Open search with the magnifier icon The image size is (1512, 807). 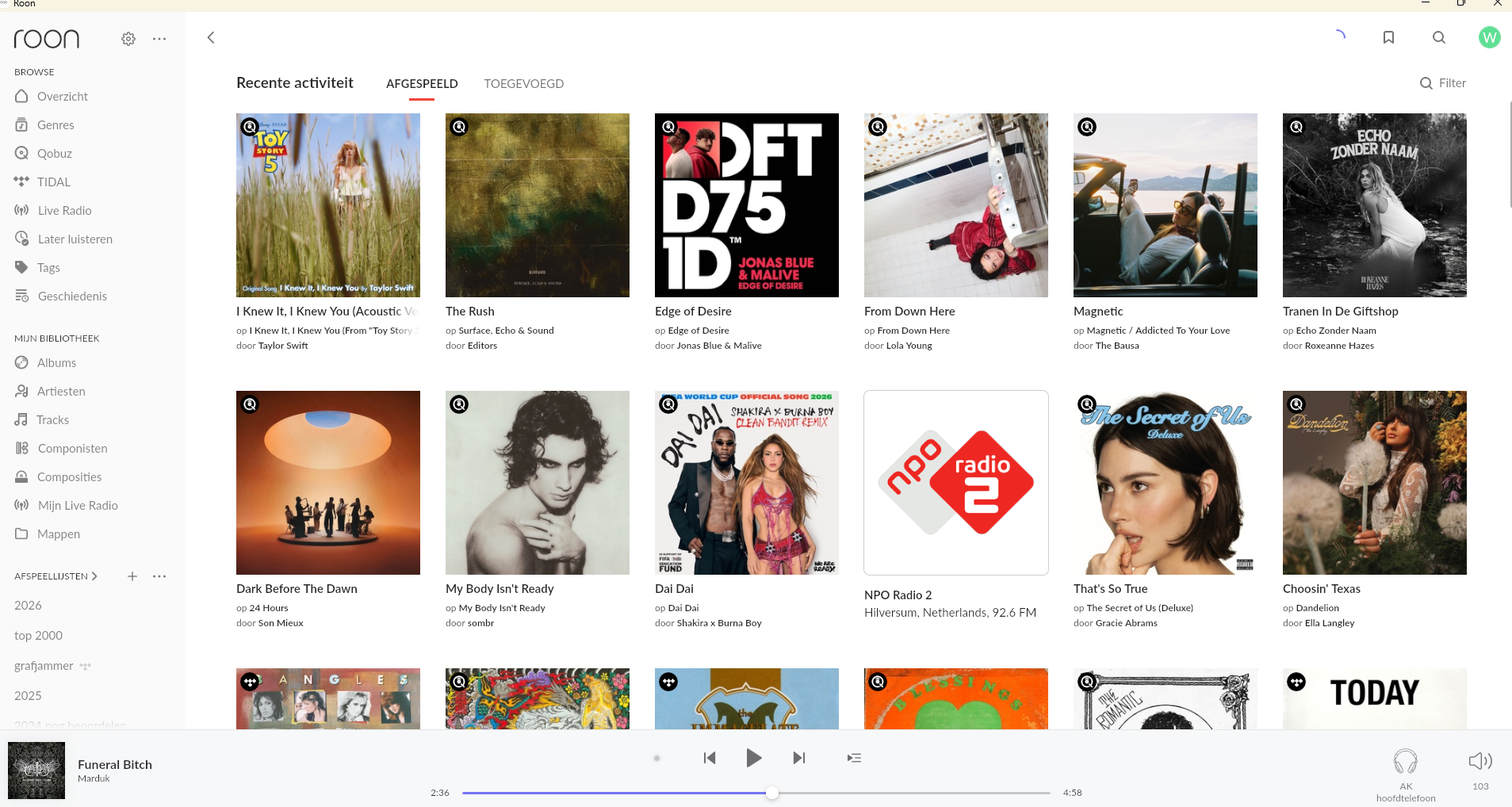point(1439,37)
